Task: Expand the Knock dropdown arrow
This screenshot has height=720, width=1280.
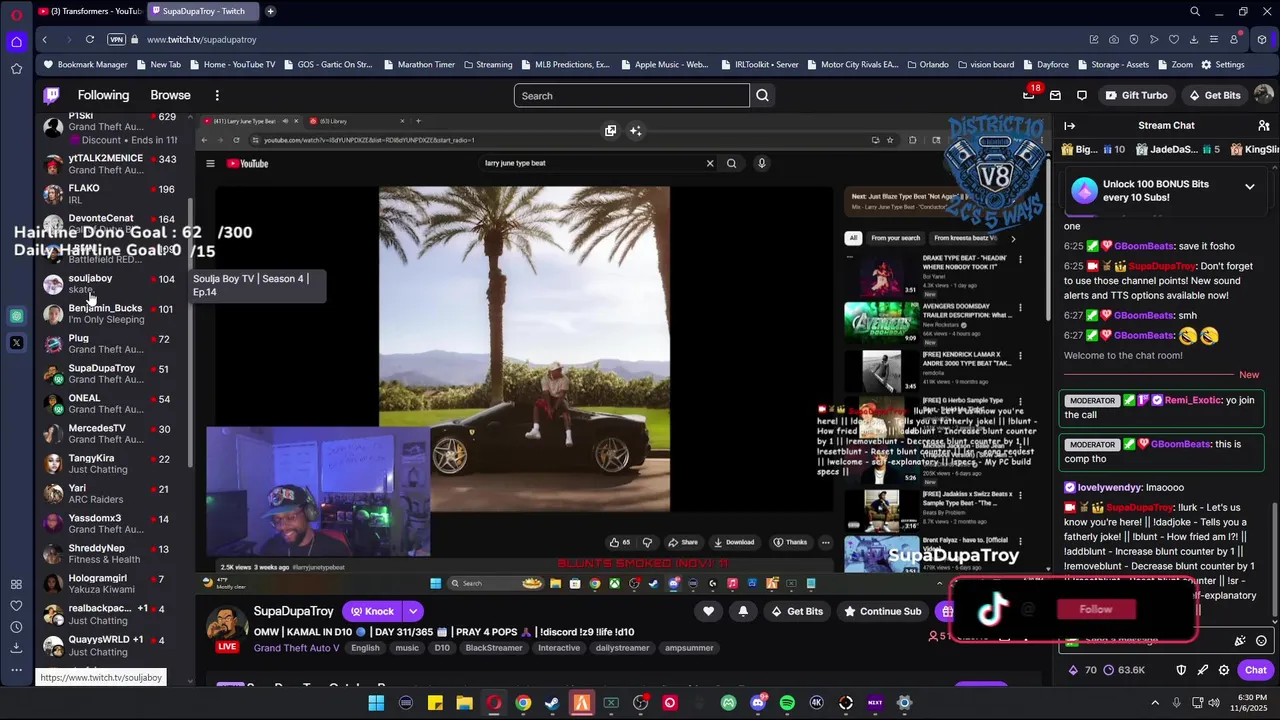Action: [x=413, y=611]
